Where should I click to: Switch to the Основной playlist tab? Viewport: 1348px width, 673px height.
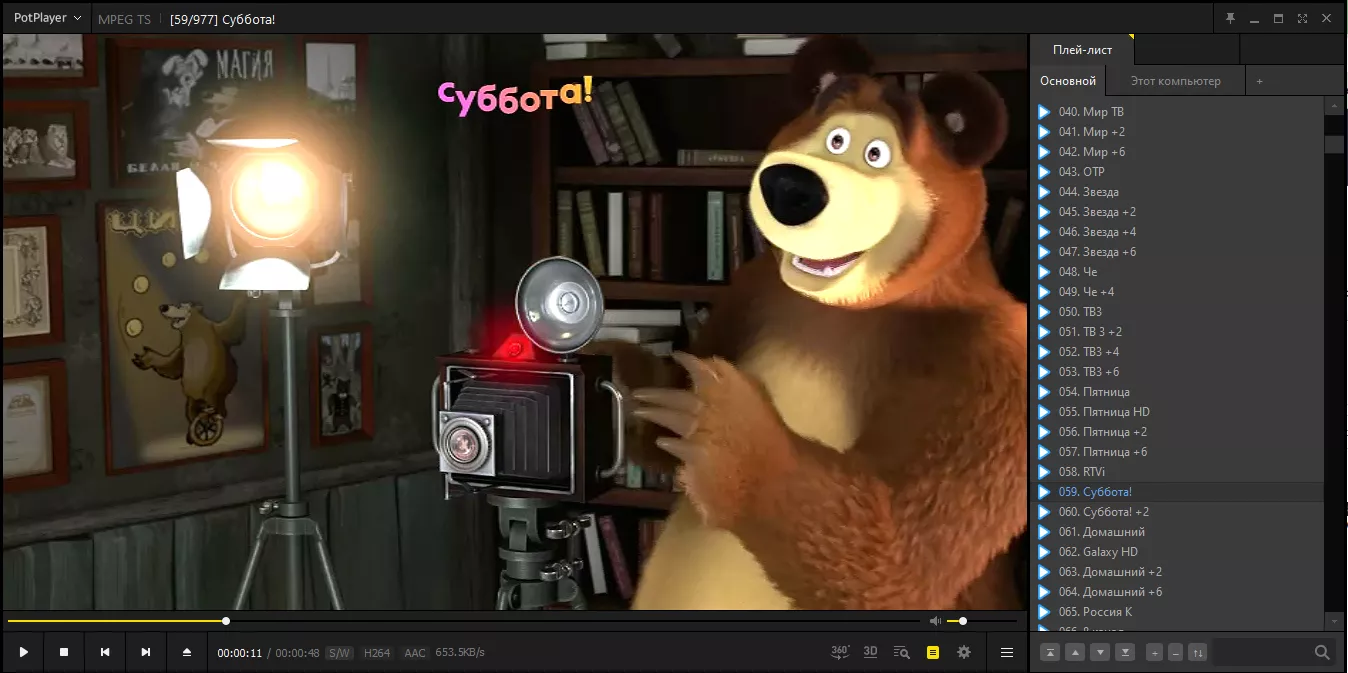click(1068, 81)
